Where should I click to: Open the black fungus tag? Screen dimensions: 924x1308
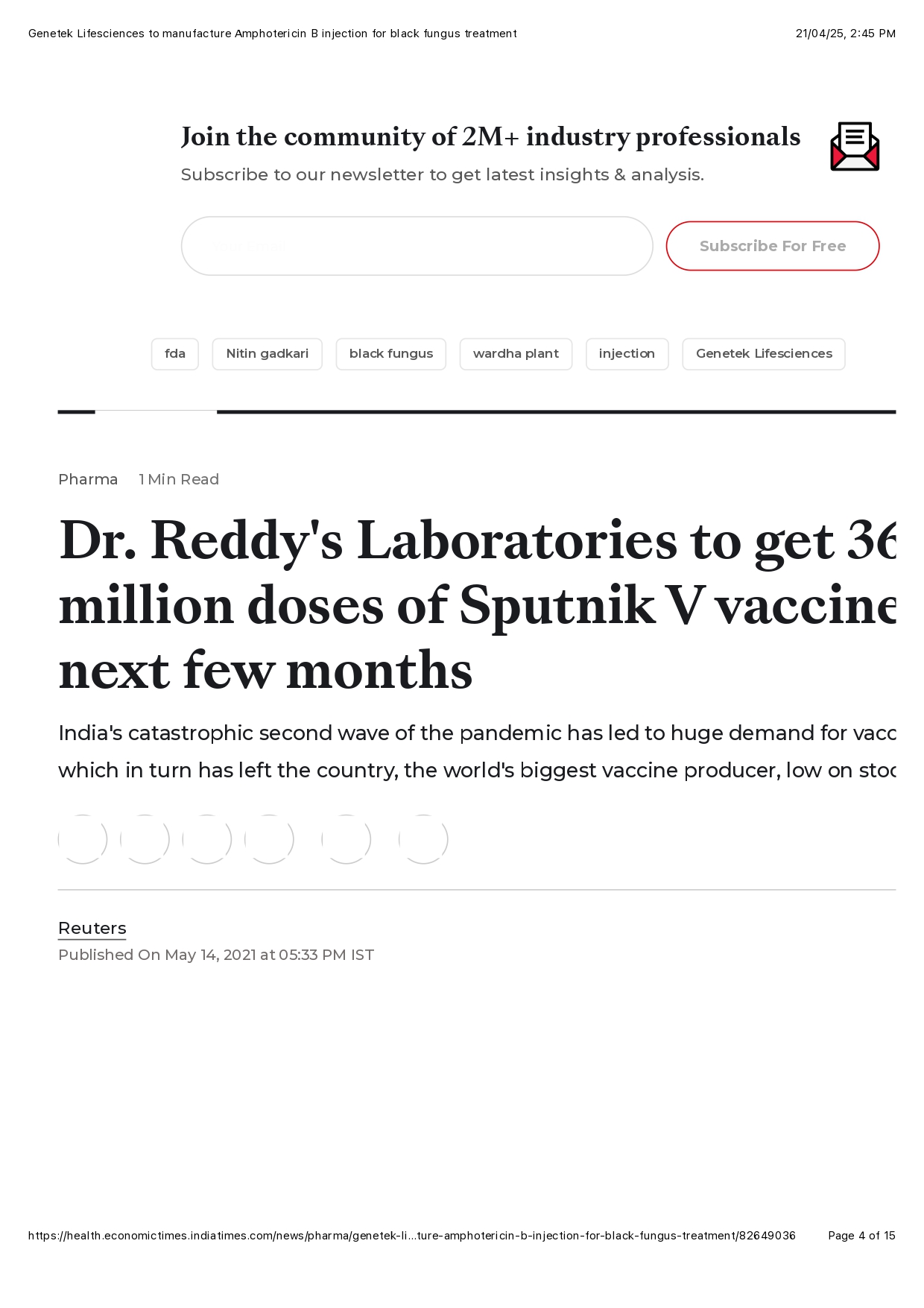(390, 354)
